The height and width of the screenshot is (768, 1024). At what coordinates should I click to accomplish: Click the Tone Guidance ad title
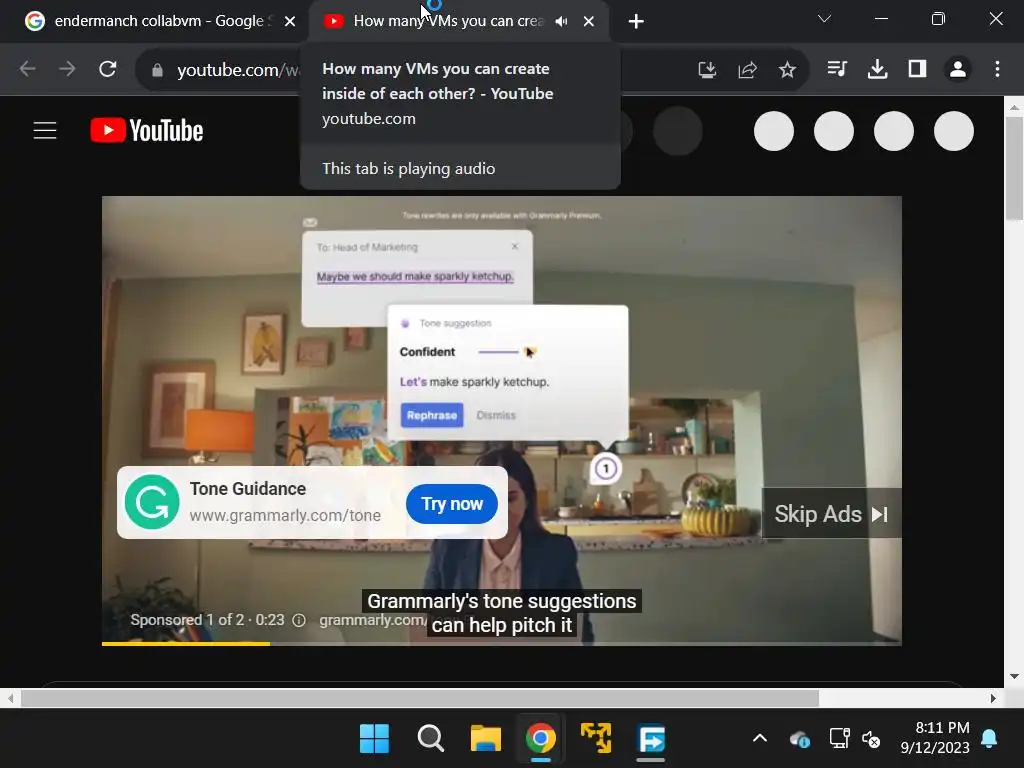(248, 488)
